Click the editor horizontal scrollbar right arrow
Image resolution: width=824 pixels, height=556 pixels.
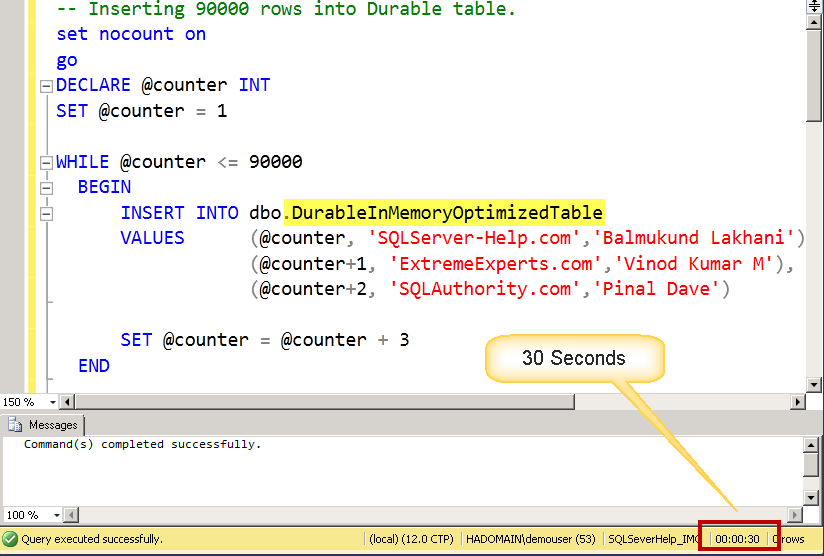point(797,402)
